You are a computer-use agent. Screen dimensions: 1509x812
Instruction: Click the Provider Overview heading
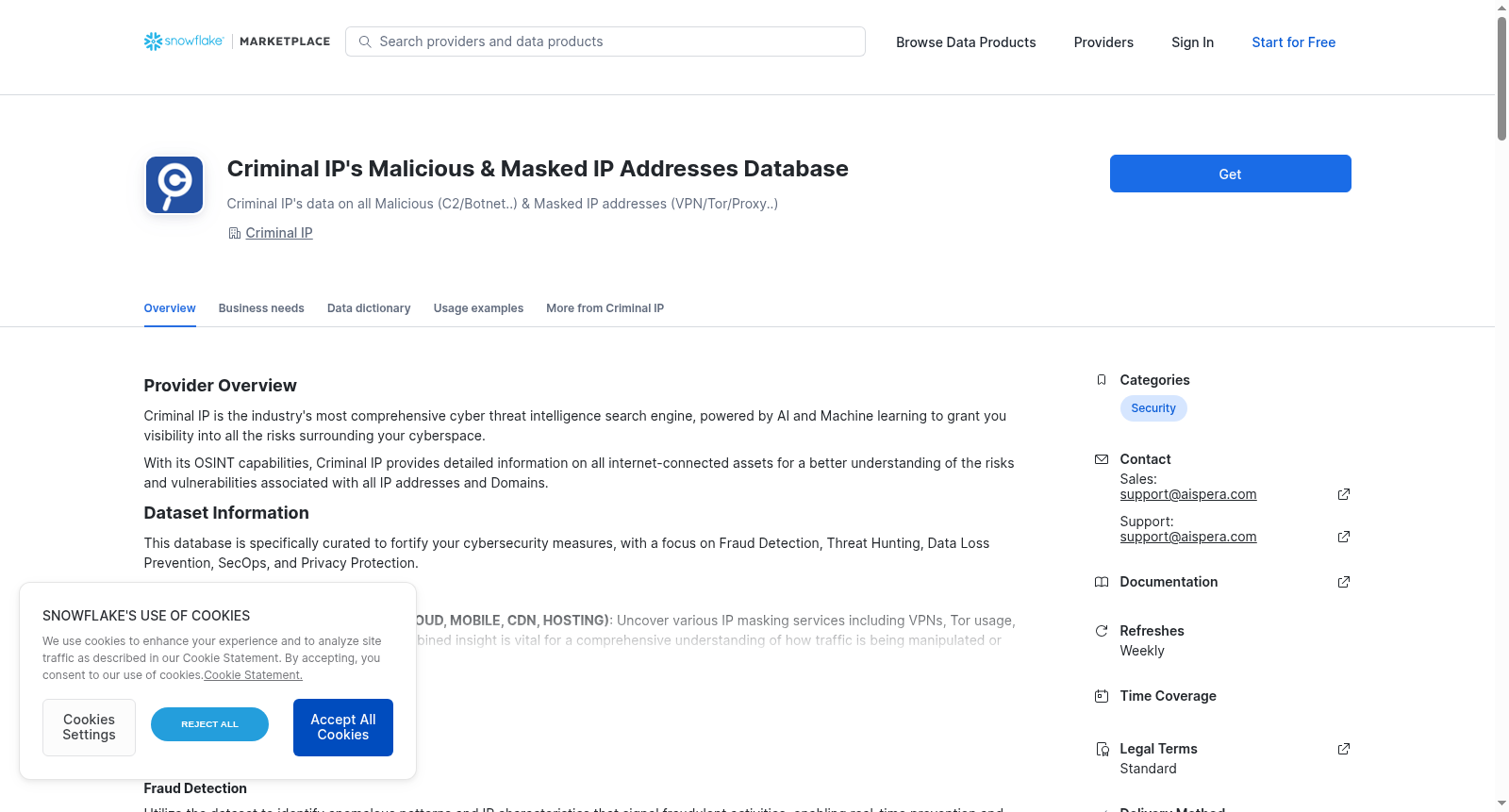[220, 386]
